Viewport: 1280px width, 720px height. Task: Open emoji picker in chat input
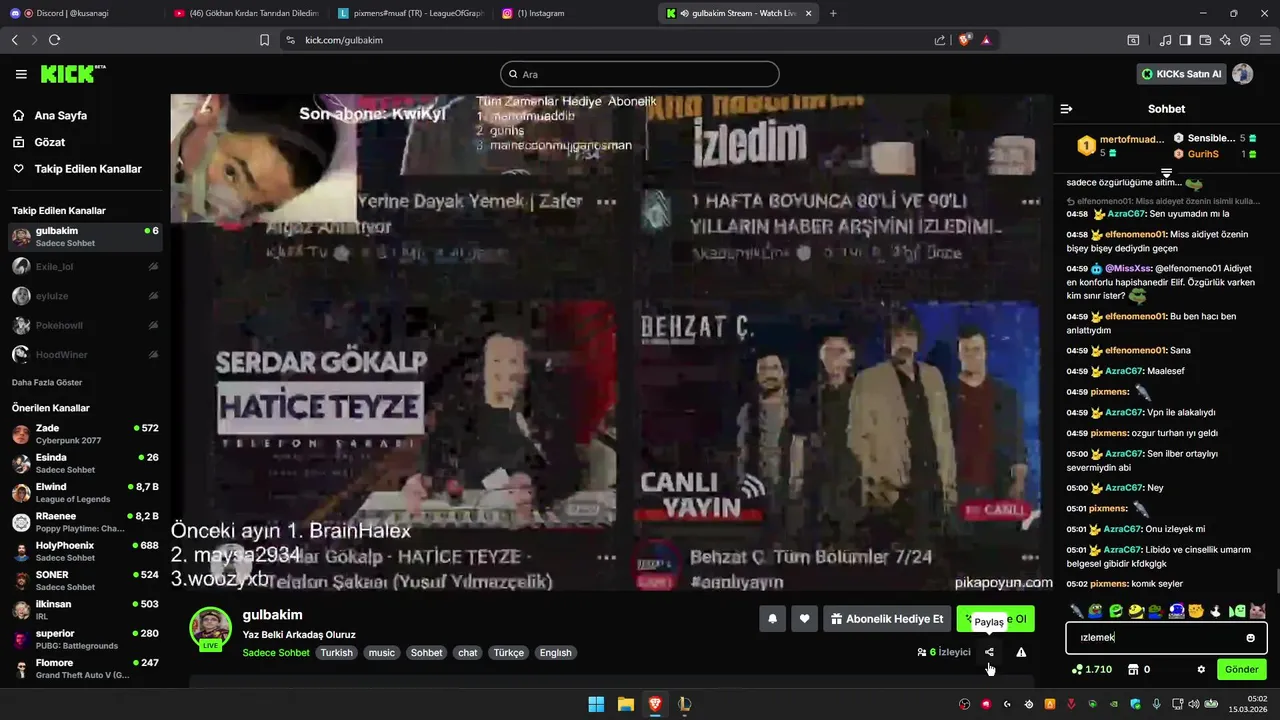(x=1250, y=638)
